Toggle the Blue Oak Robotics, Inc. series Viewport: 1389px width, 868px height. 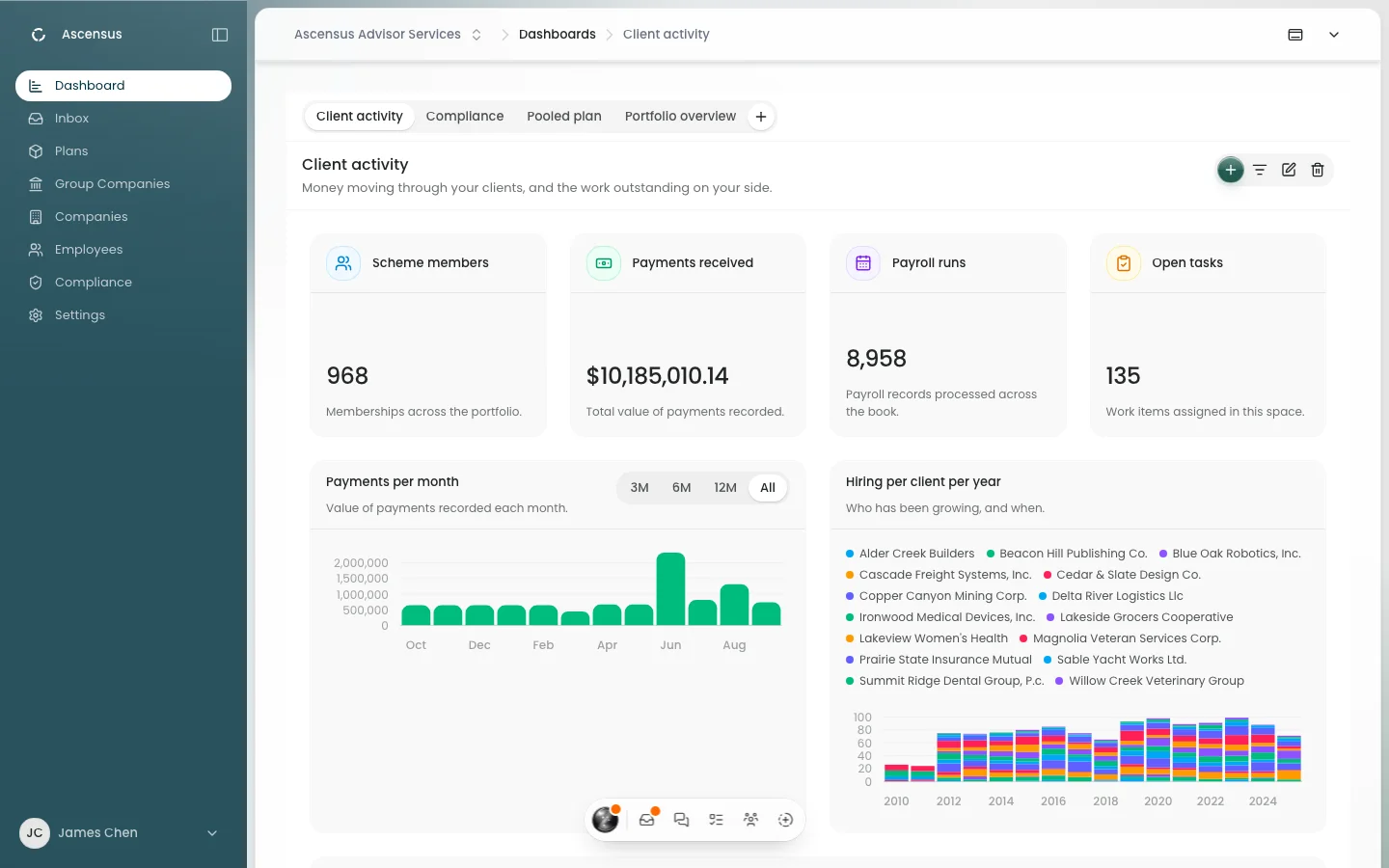pos(1230,554)
